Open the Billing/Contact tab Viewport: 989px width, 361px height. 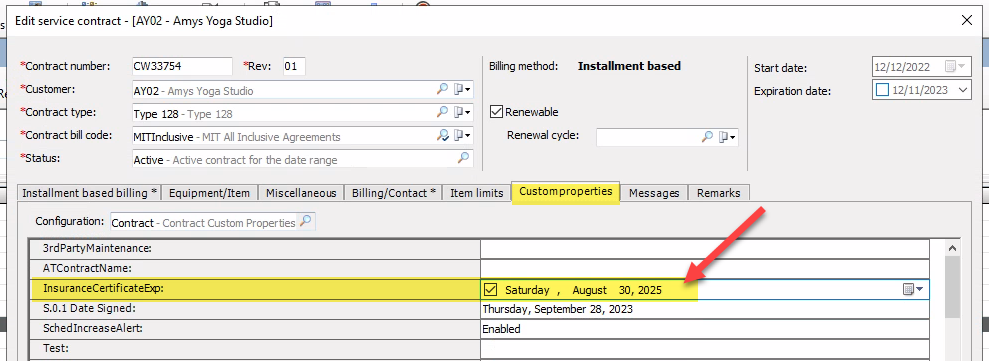point(394,193)
